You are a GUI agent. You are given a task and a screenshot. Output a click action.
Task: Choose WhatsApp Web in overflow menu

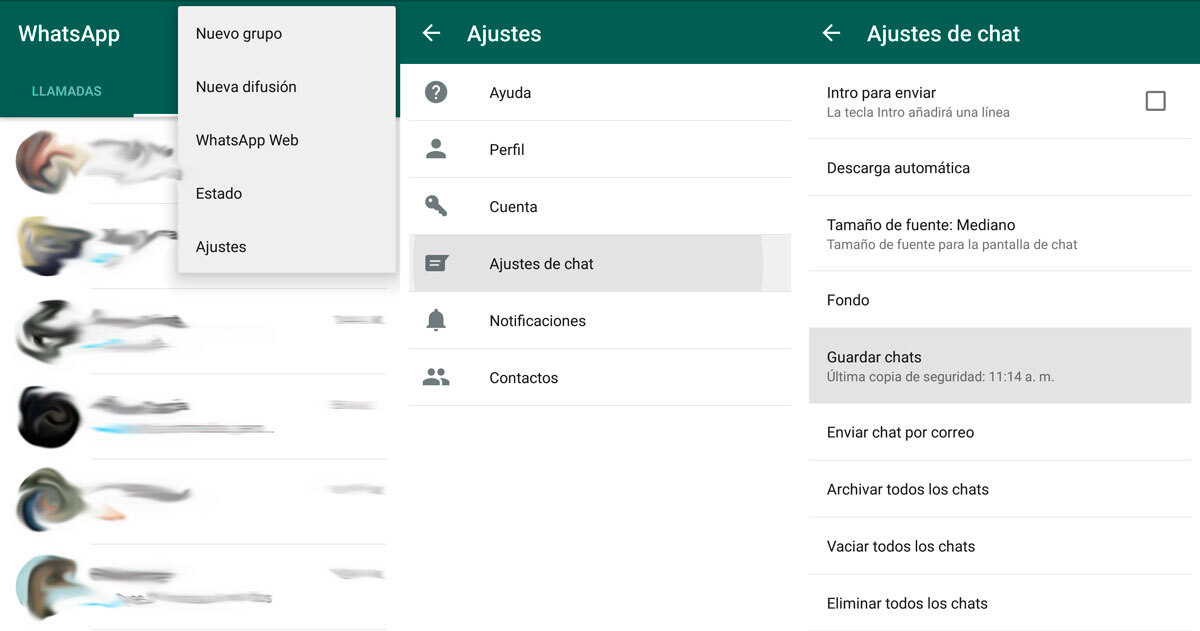247,140
